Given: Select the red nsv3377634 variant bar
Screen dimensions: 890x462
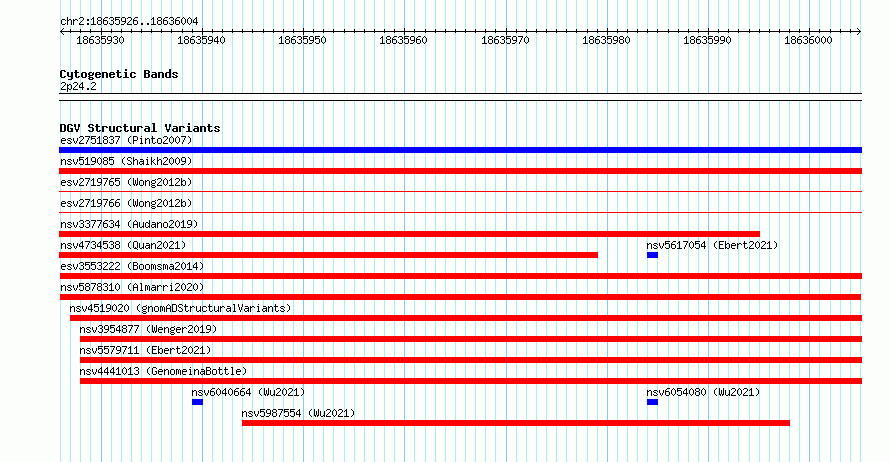Looking at the screenshot, I should click(410, 234).
